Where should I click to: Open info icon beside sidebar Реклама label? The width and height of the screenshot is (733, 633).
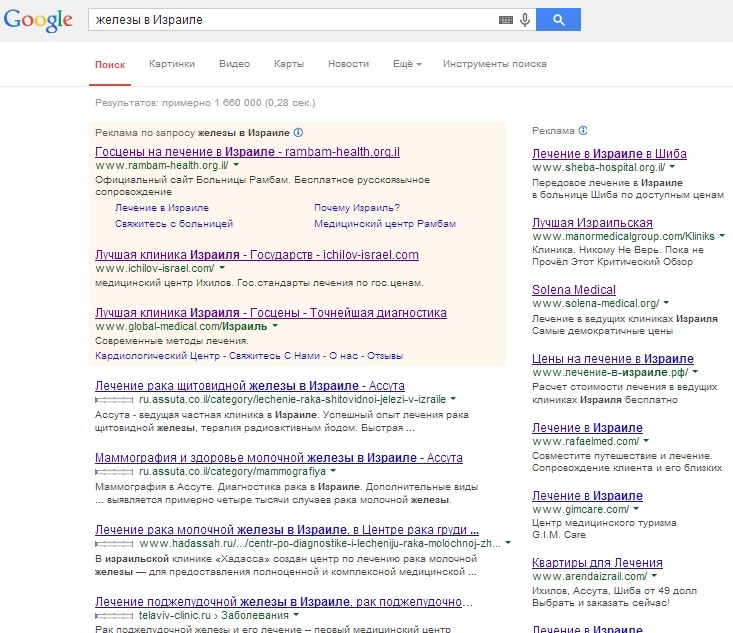coord(583,130)
